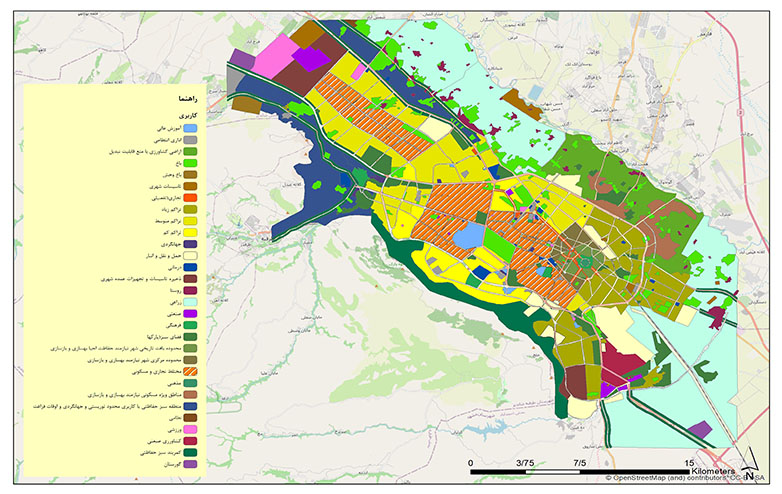This screenshot has width=782, height=494.
Task: Click the Kilometers scale bar label
Action: pyautogui.click(x=712, y=470)
